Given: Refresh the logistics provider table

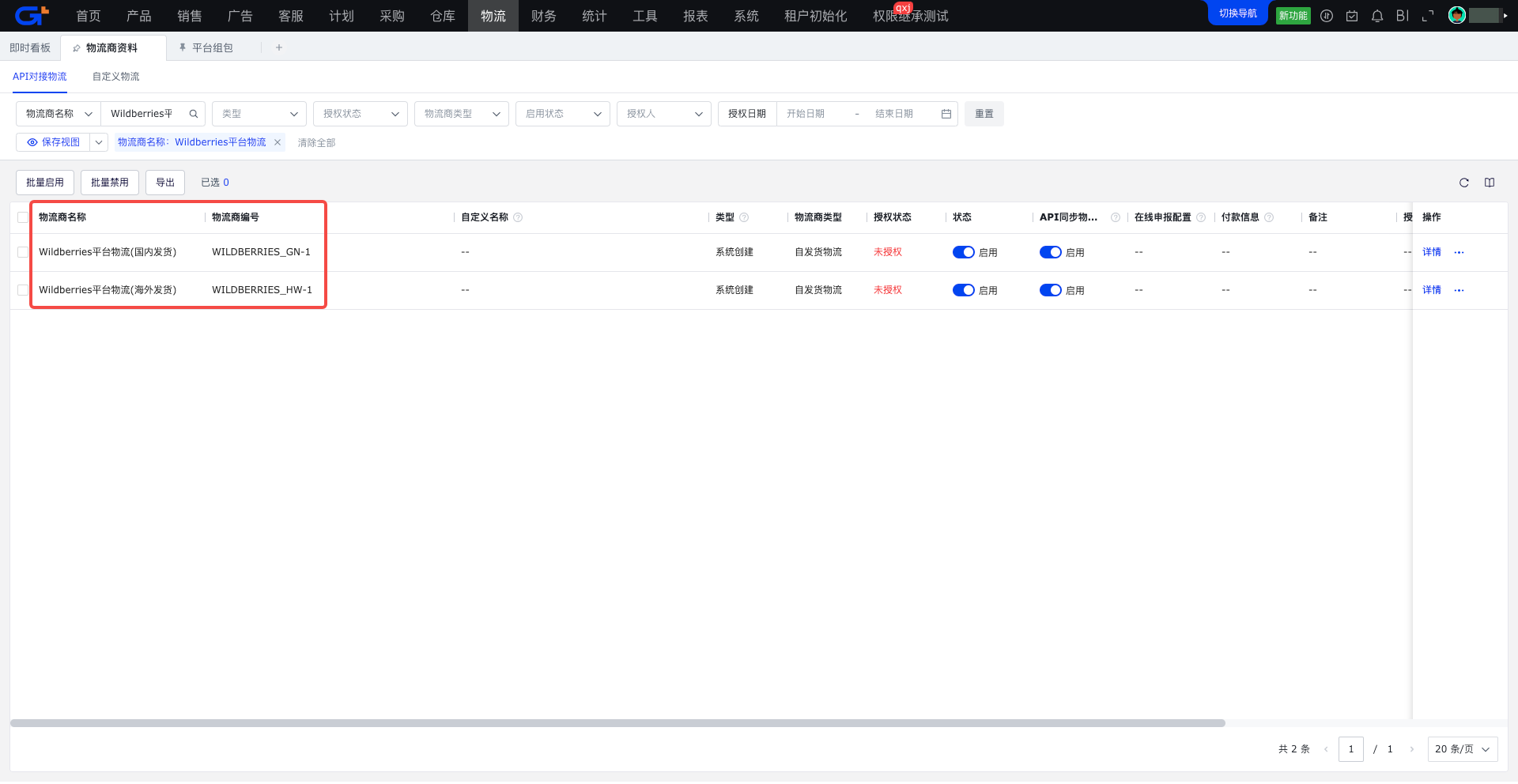Looking at the screenshot, I should pyautogui.click(x=1464, y=183).
